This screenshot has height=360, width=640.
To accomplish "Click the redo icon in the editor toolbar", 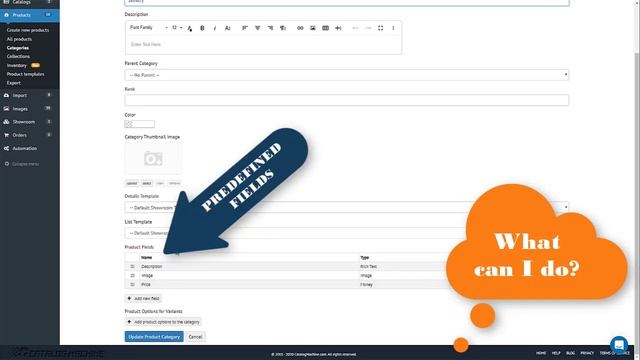I will click(x=368, y=28).
